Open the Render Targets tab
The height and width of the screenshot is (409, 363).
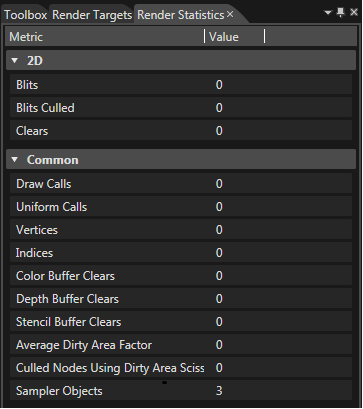click(92, 15)
